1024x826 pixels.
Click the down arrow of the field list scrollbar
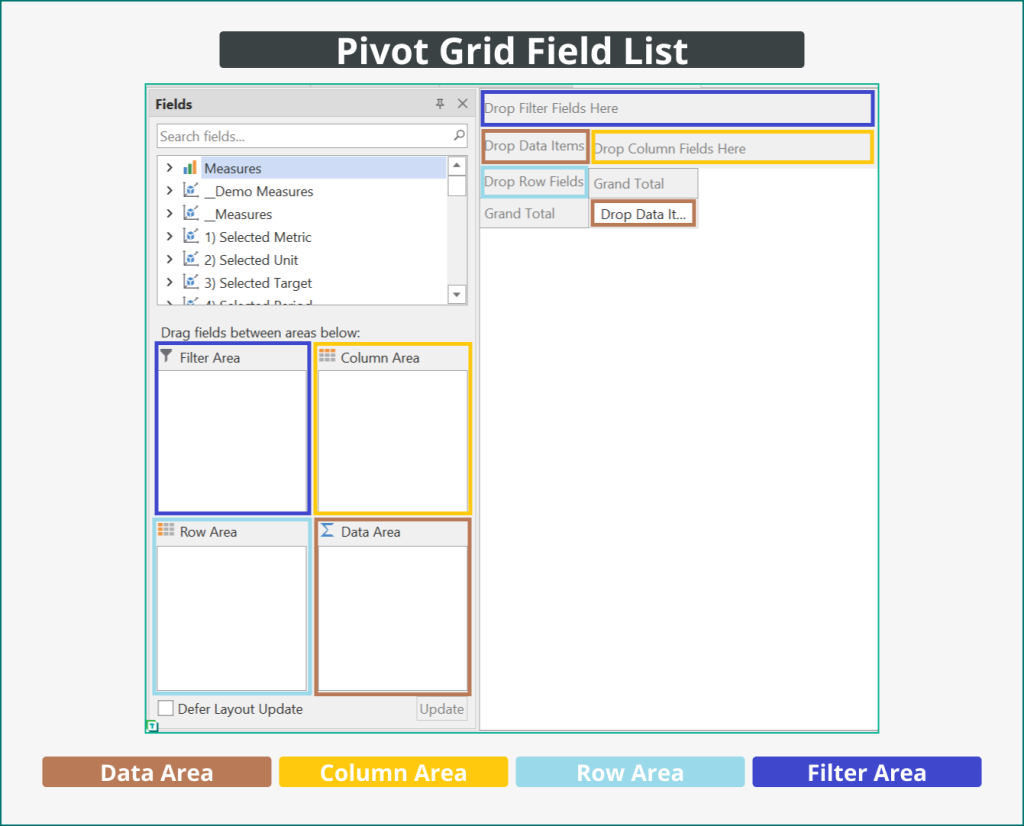(457, 294)
